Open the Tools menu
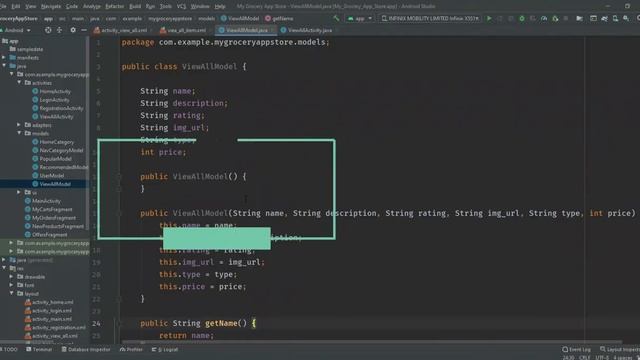The width and height of the screenshot is (640, 360). point(165,6)
